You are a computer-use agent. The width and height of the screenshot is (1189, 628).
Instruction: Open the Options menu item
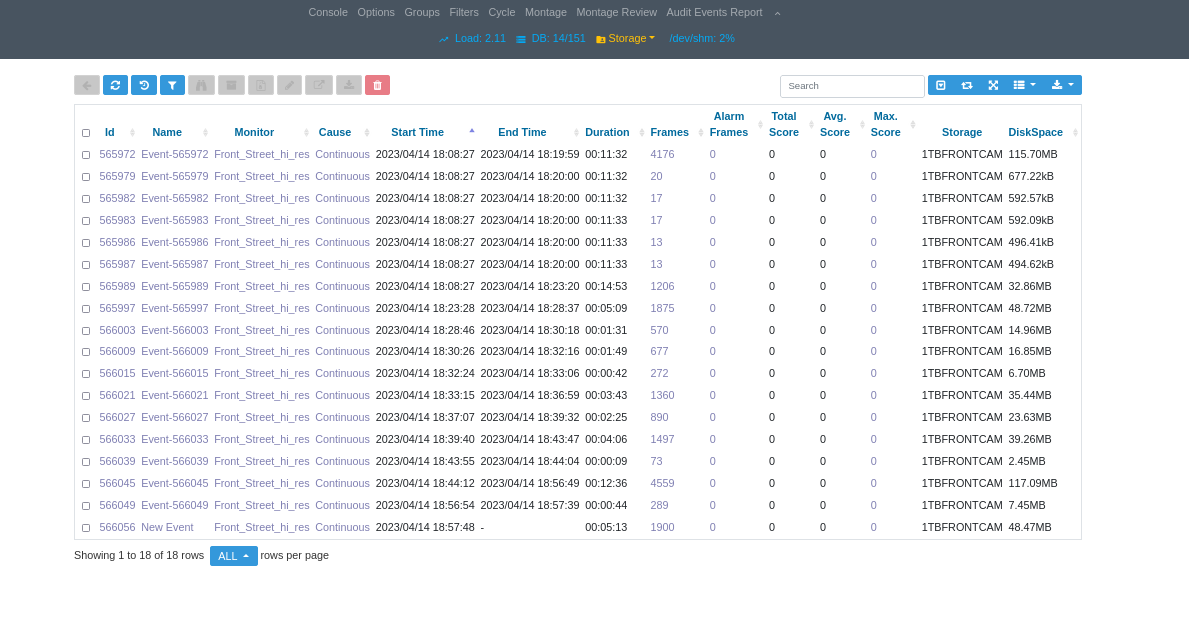376,12
